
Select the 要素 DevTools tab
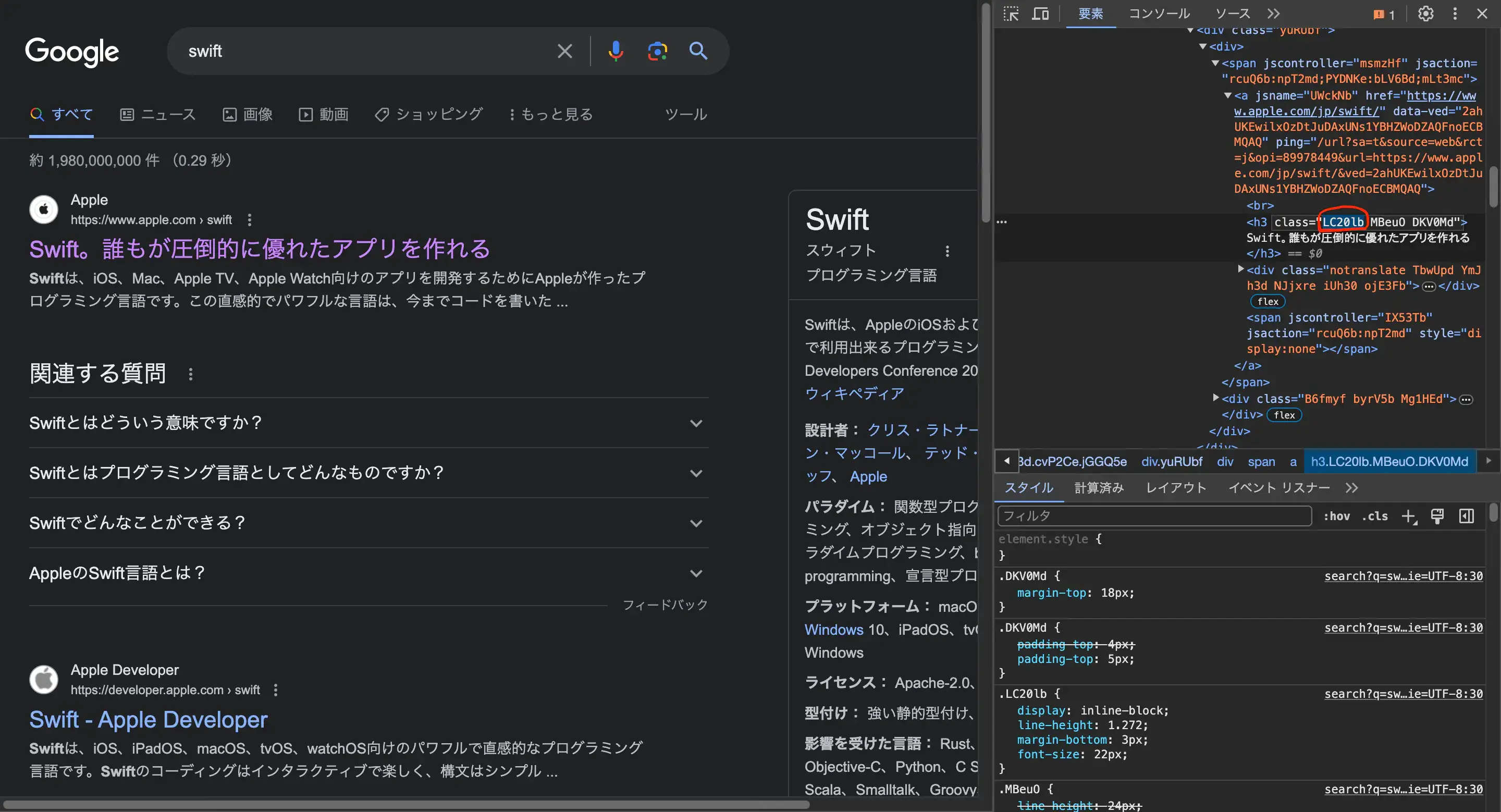pos(1091,14)
